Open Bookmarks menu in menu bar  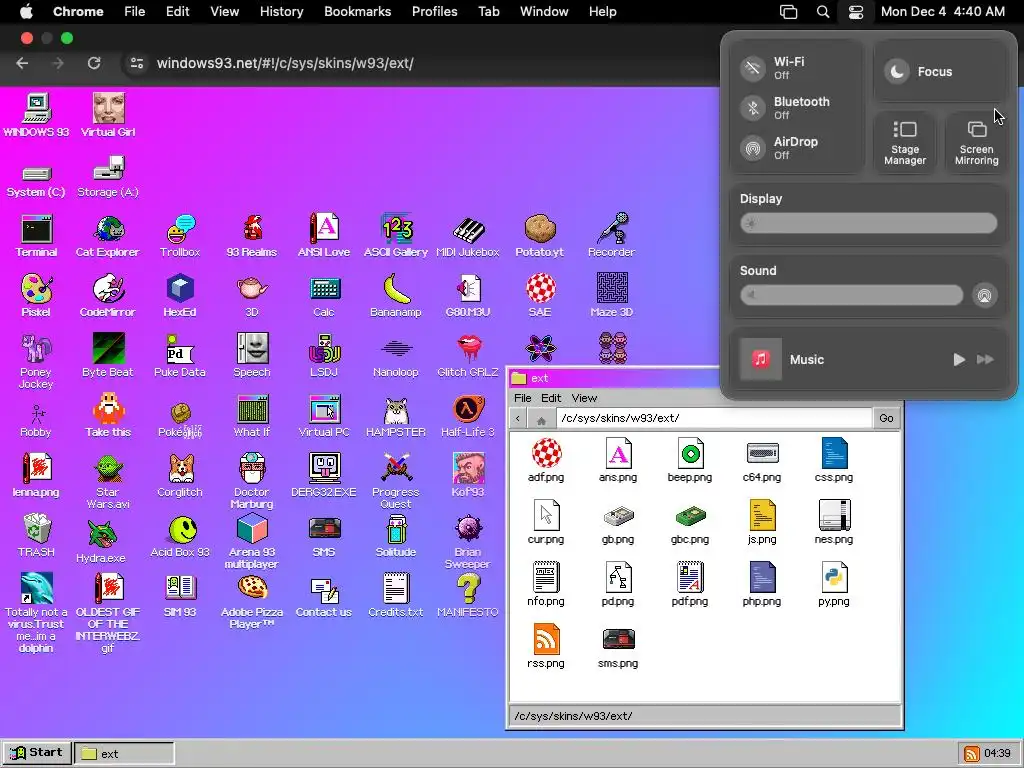[x=357, y=12]
